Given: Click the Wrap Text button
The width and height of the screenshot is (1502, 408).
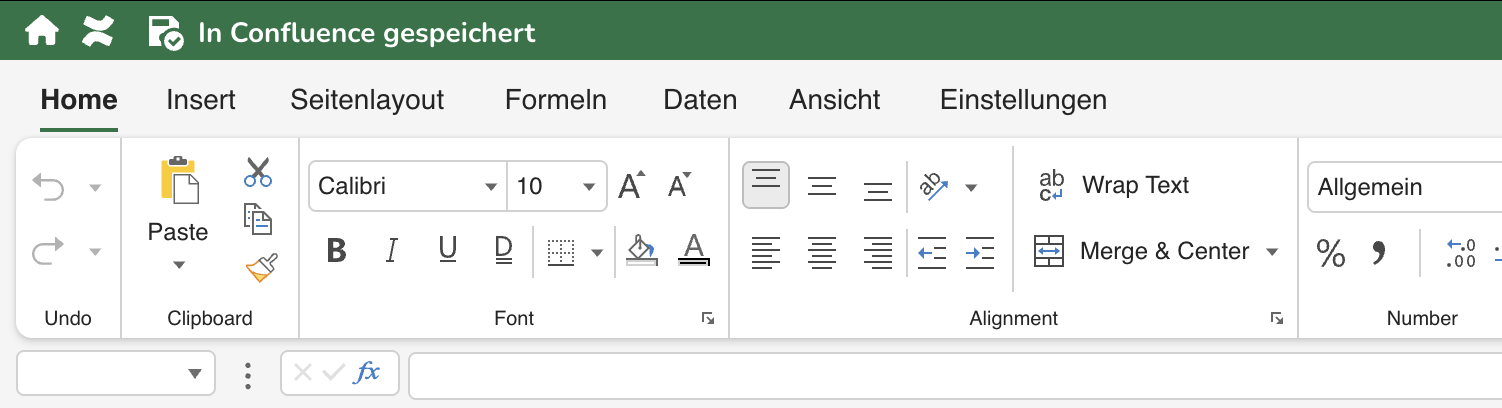Looking at the screenshot, I should (1112, 186).
